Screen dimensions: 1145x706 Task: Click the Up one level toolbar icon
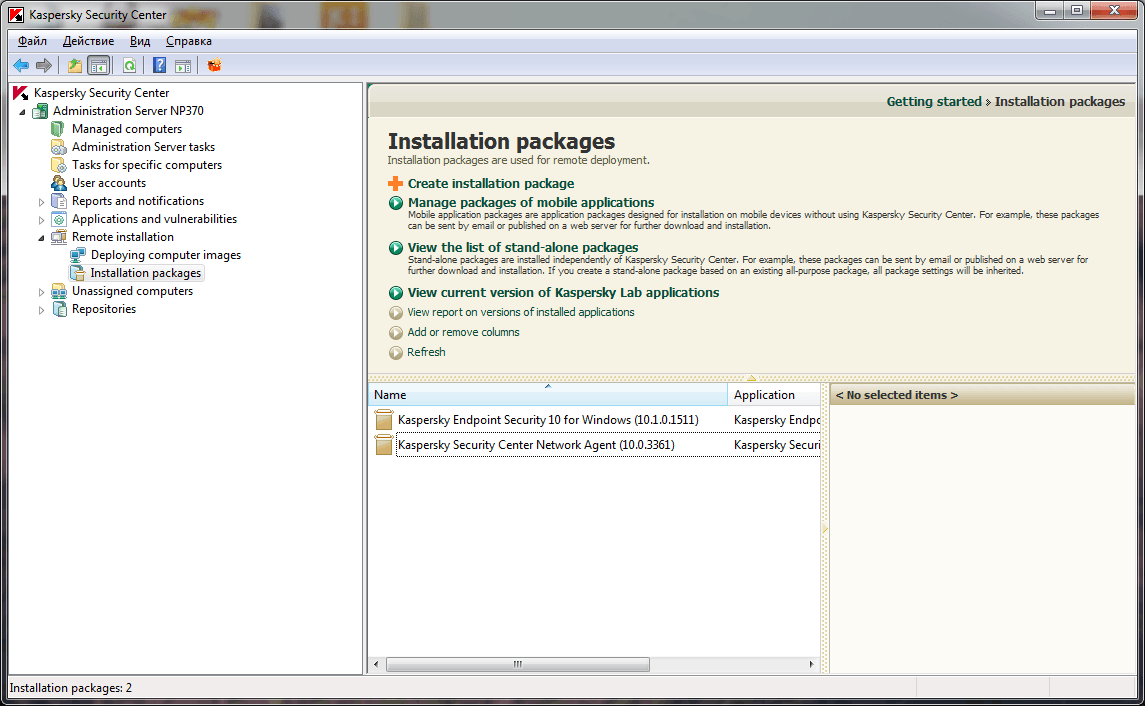pos(74,66)
